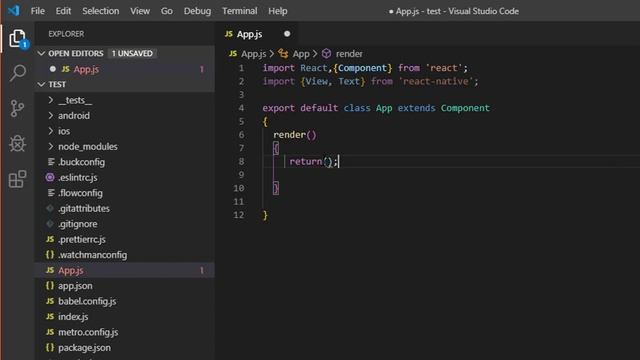The image size is (640, 360).
Task: Click the package.json braces icon
Action: 50,347
